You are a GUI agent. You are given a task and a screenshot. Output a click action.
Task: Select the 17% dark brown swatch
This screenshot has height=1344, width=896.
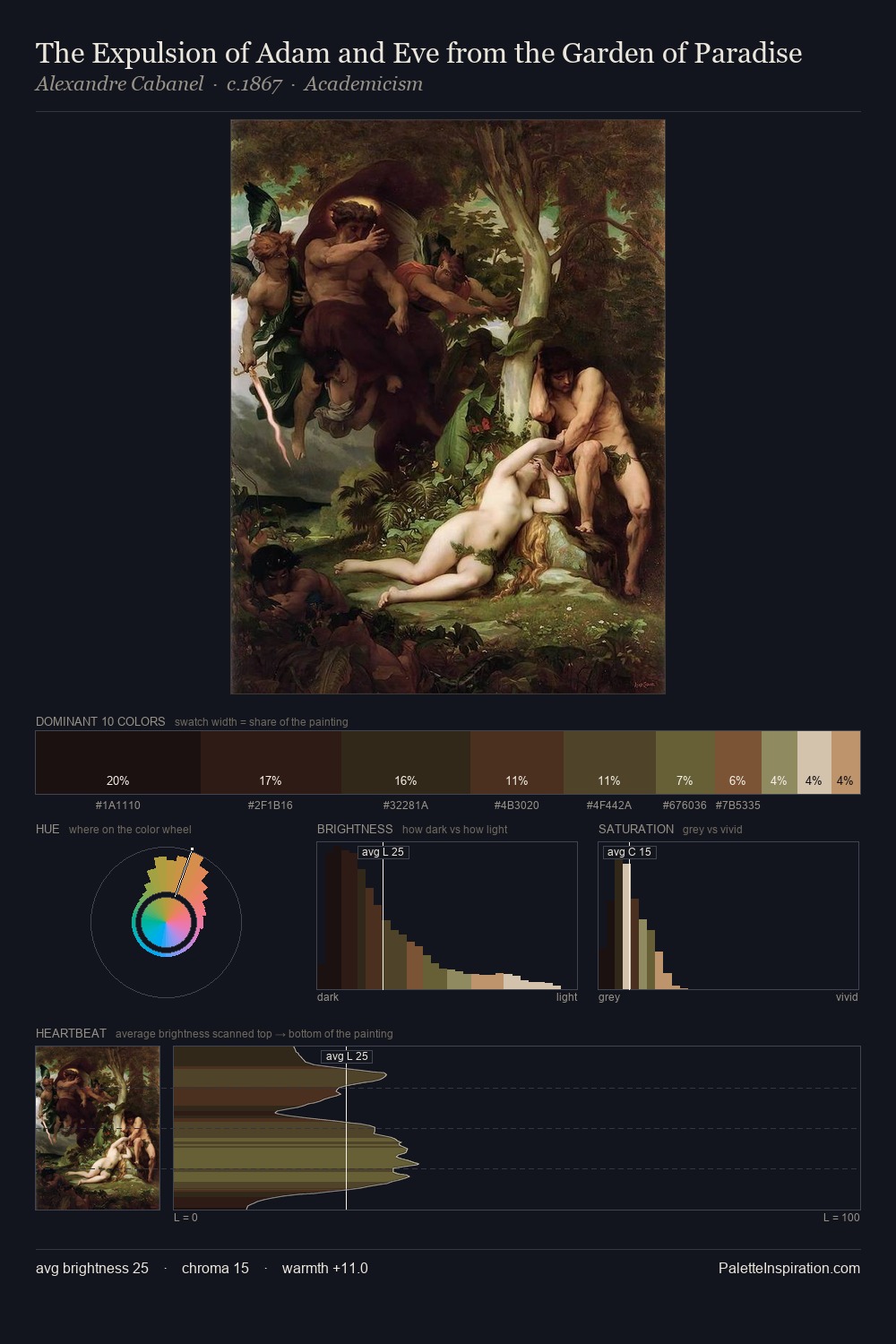point(271,762)
